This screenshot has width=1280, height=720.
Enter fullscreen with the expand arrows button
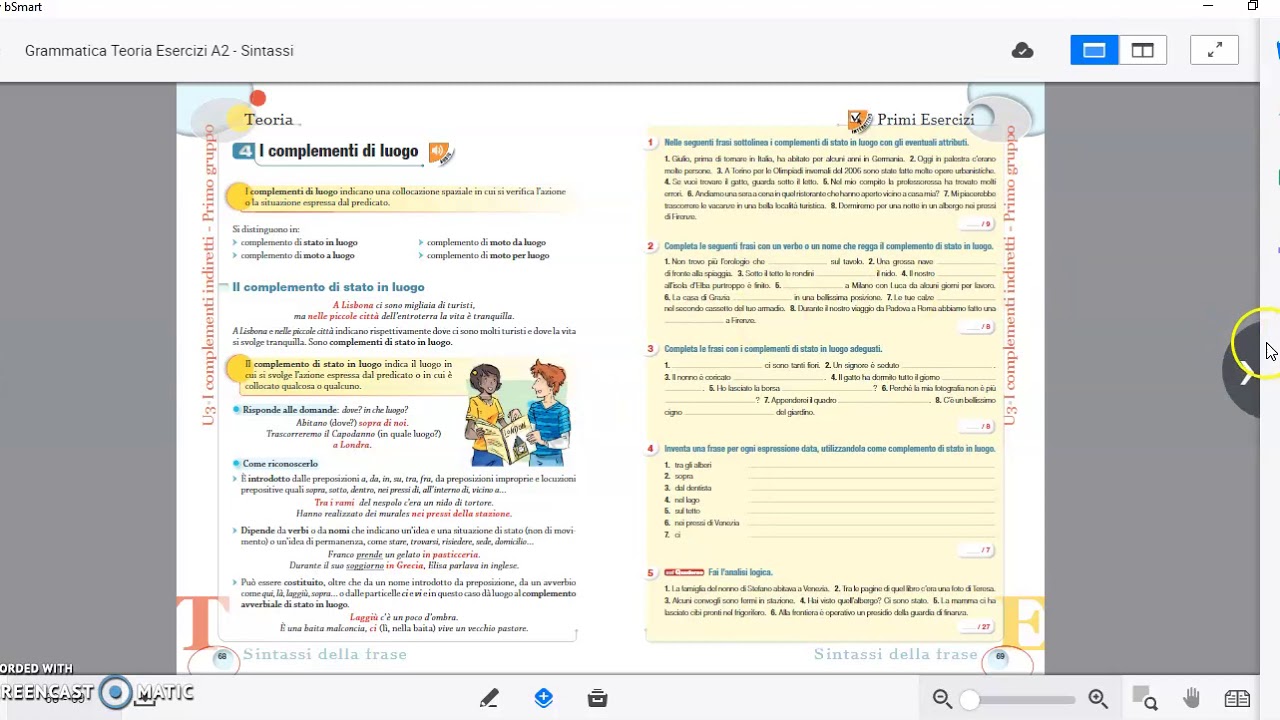point(1215,50)
